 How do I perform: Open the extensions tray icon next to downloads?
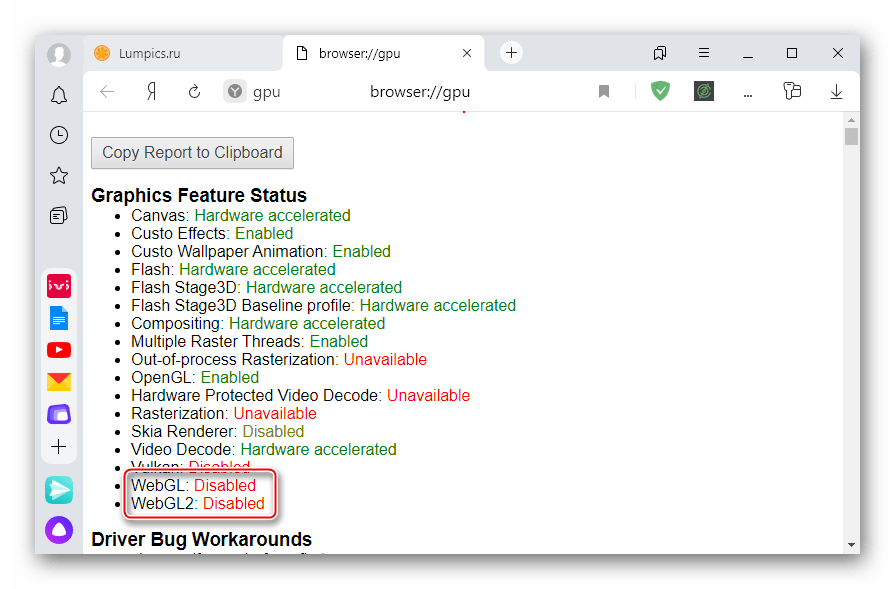tap(792, 91)
